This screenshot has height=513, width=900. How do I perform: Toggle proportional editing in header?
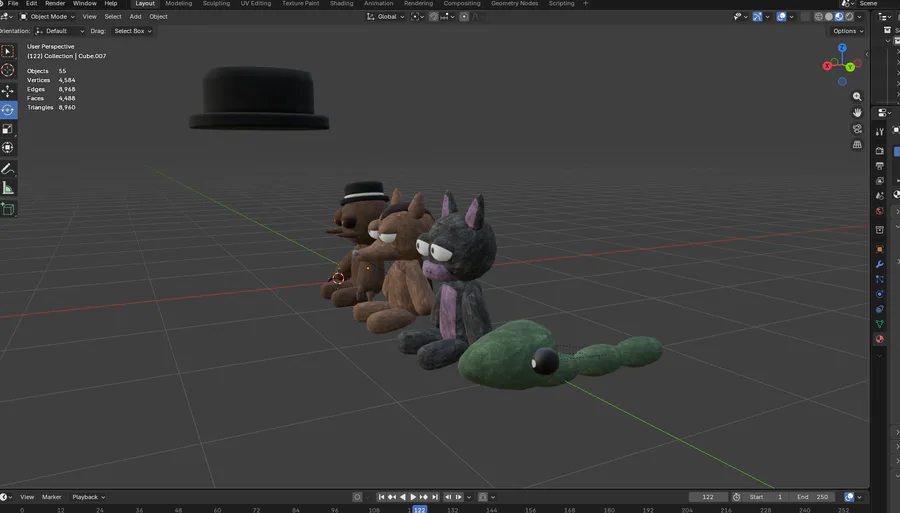click(x=464, y=17)
